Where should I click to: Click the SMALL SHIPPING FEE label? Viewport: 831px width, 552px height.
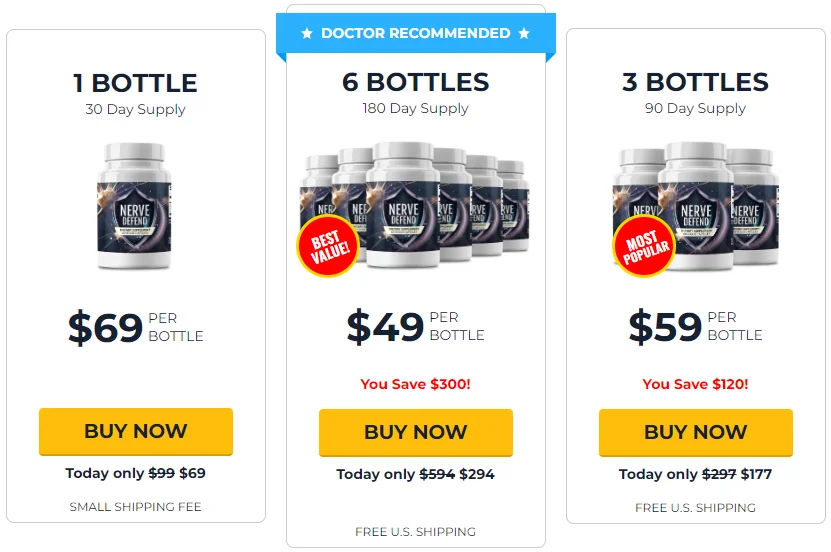point(136,507)
